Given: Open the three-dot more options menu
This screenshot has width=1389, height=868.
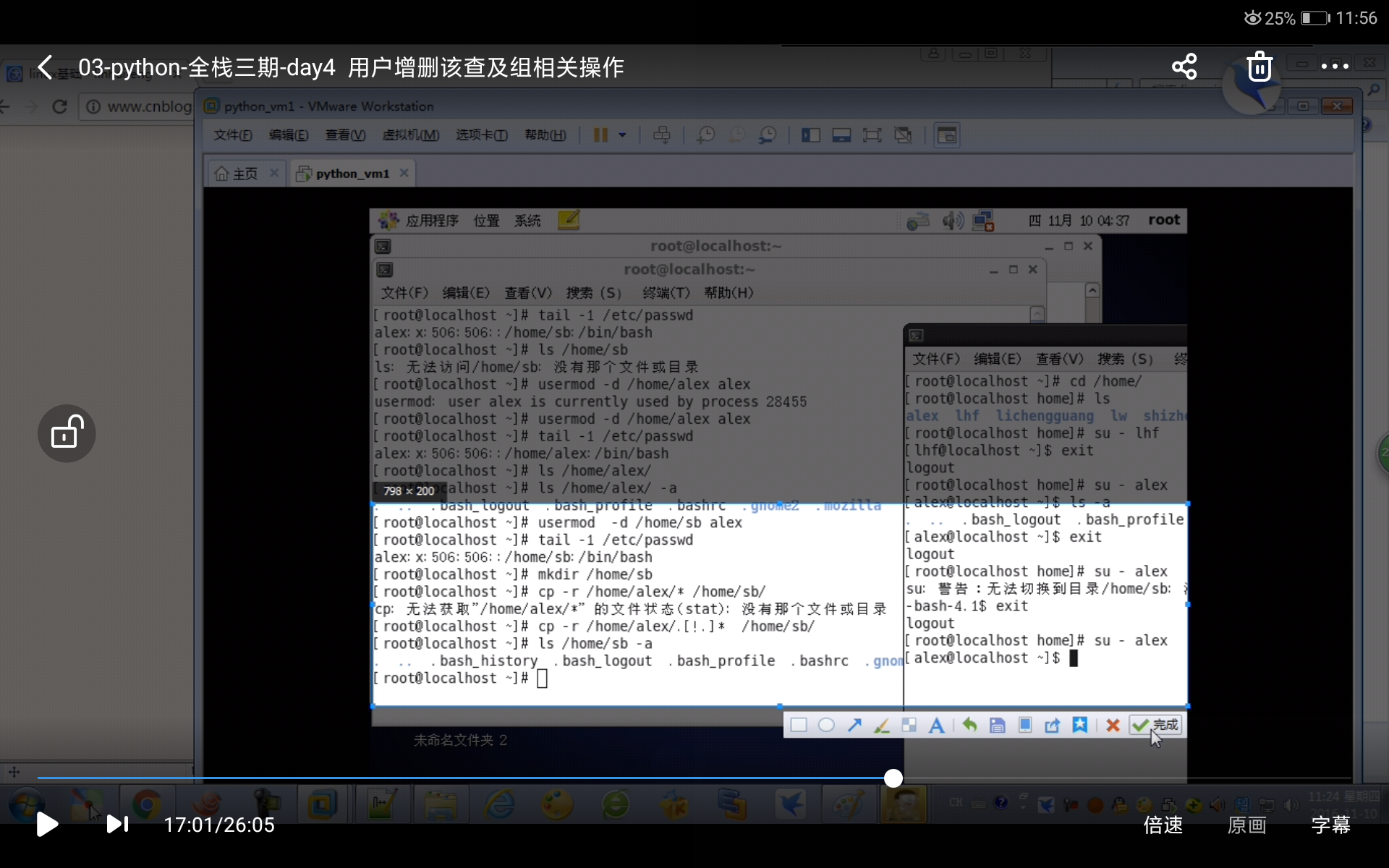Looking at the screenshot, I should coord(1335,67).
